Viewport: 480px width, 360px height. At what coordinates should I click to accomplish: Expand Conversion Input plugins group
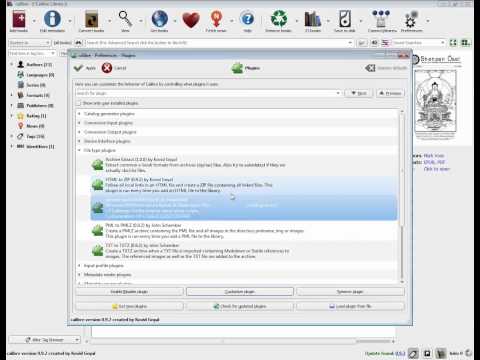80,123
